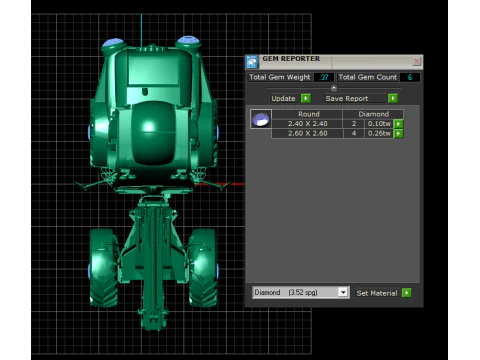This screenshot has width=480, height=360.
Task: Click the GEM REPORTER title text
Action: click(x=291, y=59)
